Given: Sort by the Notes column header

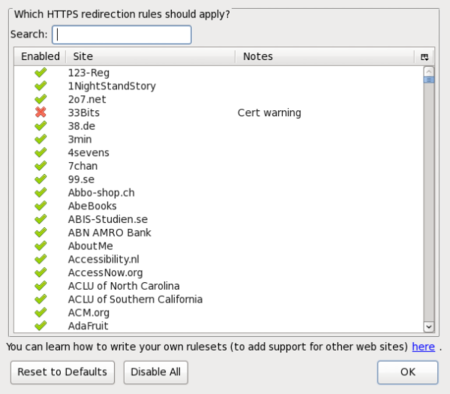Looking at the screenshot, I should [x=325, y=56].
